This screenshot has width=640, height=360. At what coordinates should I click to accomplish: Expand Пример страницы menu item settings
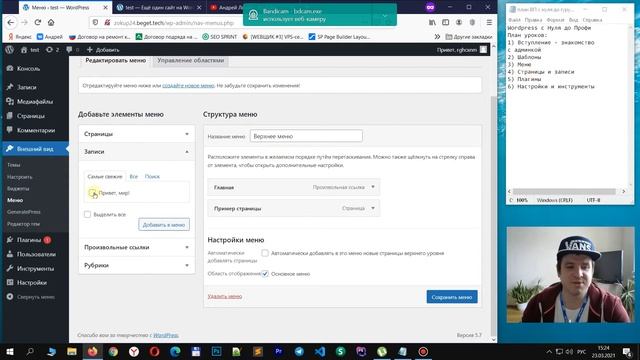[x=373, y=208]
